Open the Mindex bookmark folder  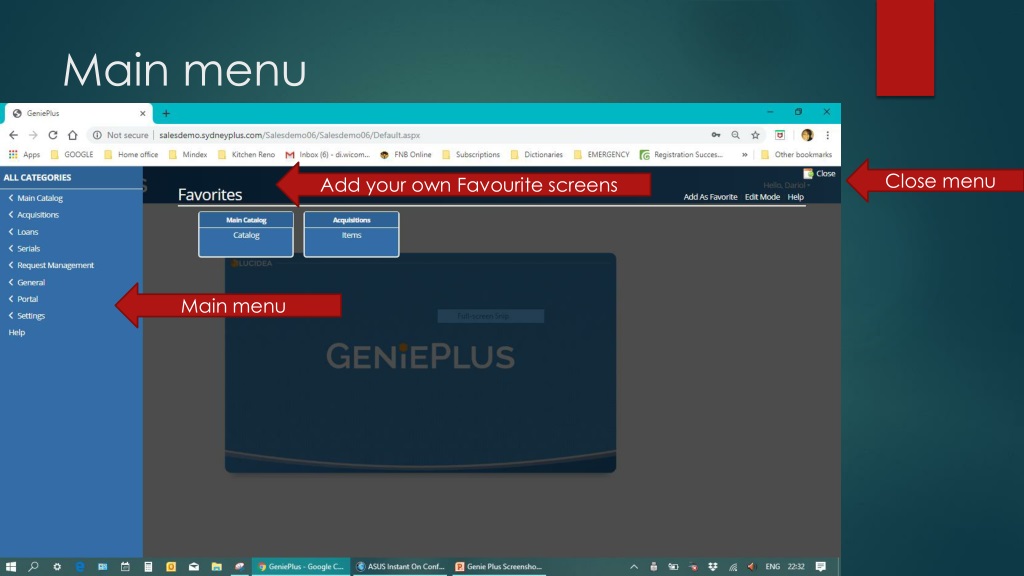pos(188,155)
